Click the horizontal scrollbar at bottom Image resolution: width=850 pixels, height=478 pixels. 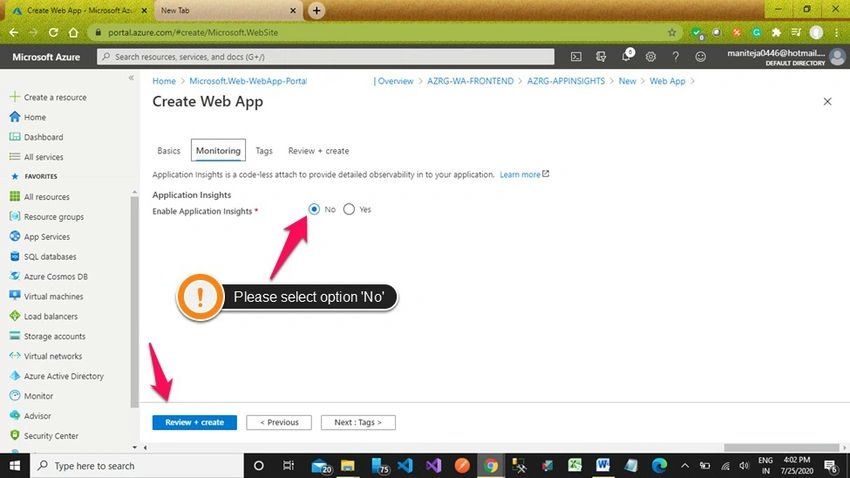tap(781, 448)
